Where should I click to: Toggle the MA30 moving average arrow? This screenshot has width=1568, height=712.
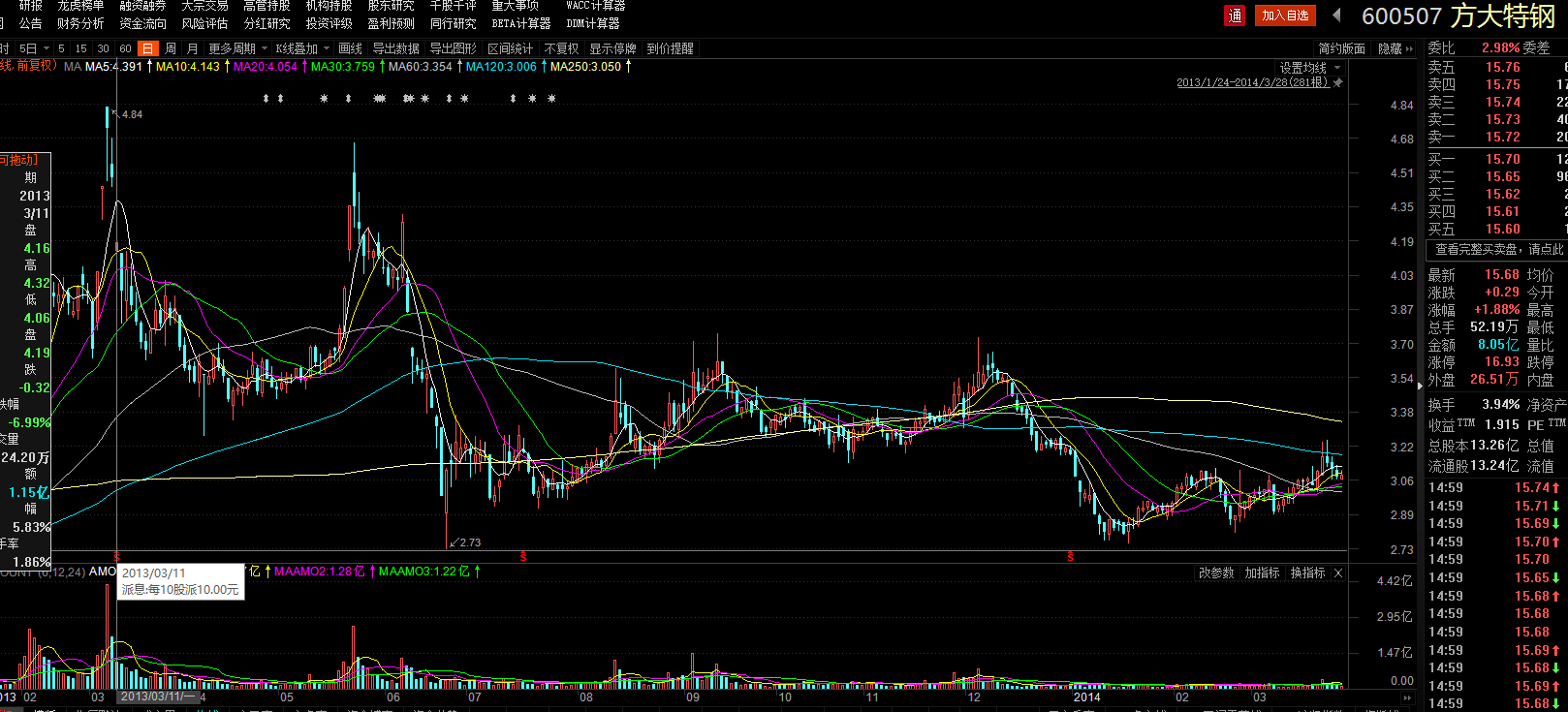(x=381, y=66)
